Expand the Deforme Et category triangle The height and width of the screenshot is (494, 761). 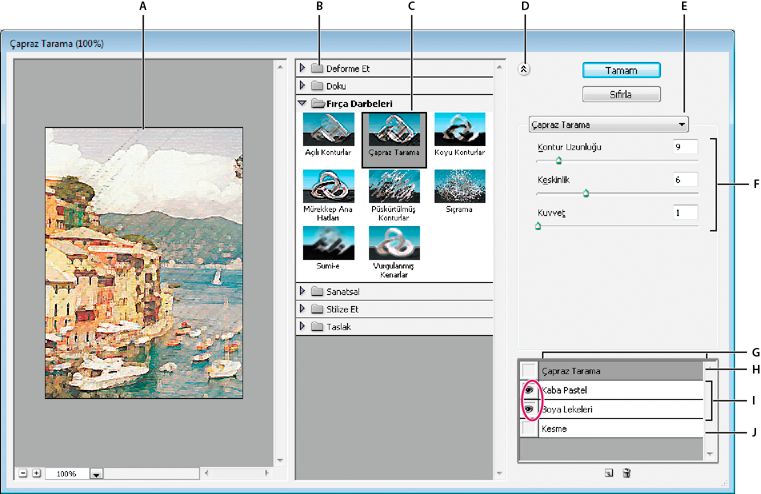(302, 68)
